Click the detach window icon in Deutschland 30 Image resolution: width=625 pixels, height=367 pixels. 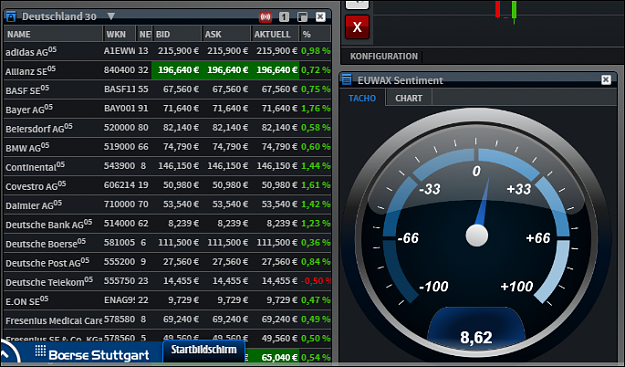coord(303,17)
